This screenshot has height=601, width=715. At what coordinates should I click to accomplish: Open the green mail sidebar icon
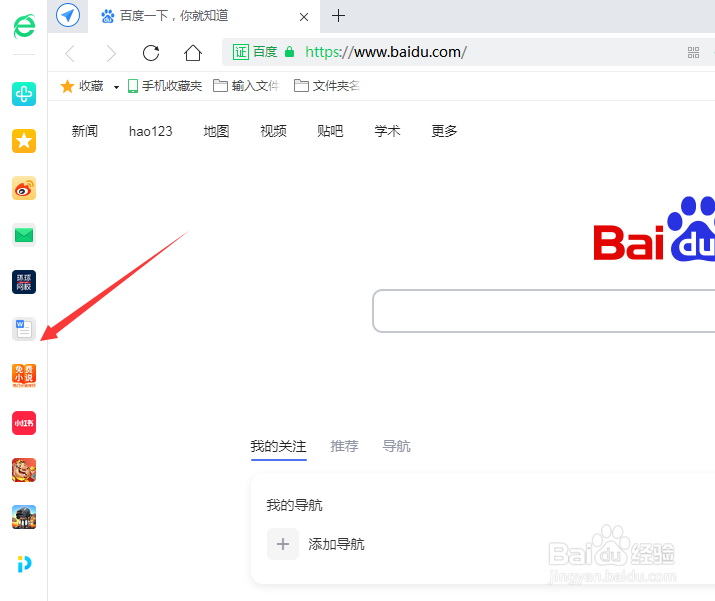[x=24, y=235]
